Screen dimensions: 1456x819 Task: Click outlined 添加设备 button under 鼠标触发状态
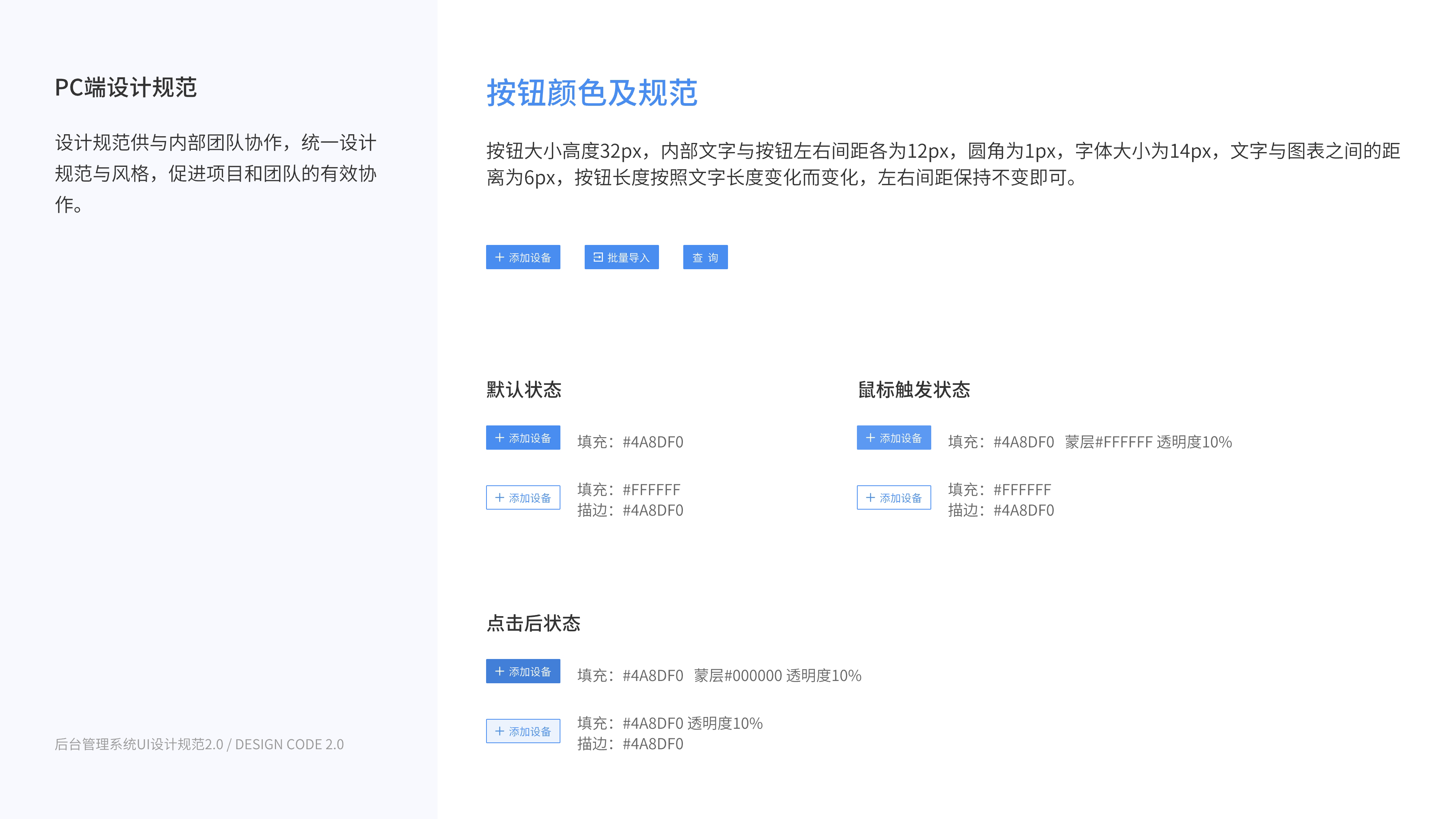[x=894, y=497]
